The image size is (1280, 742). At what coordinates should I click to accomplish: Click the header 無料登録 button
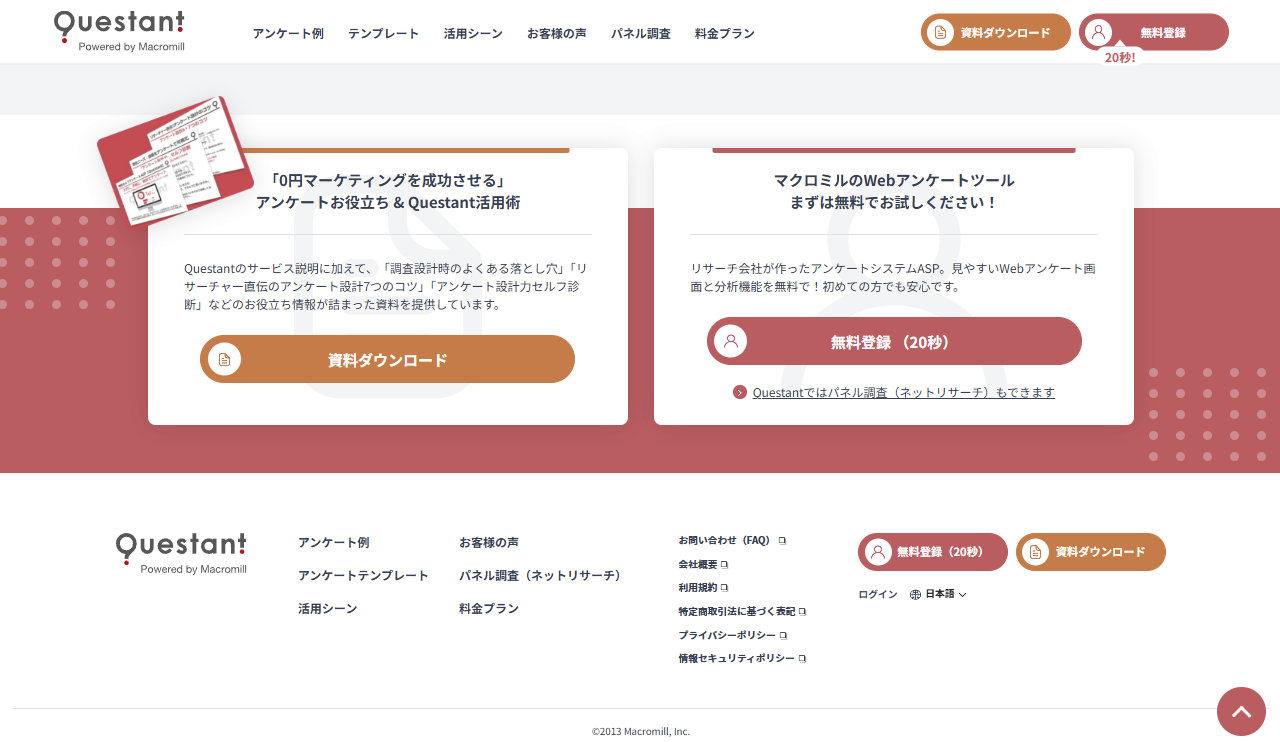(x=1154, y=32)
